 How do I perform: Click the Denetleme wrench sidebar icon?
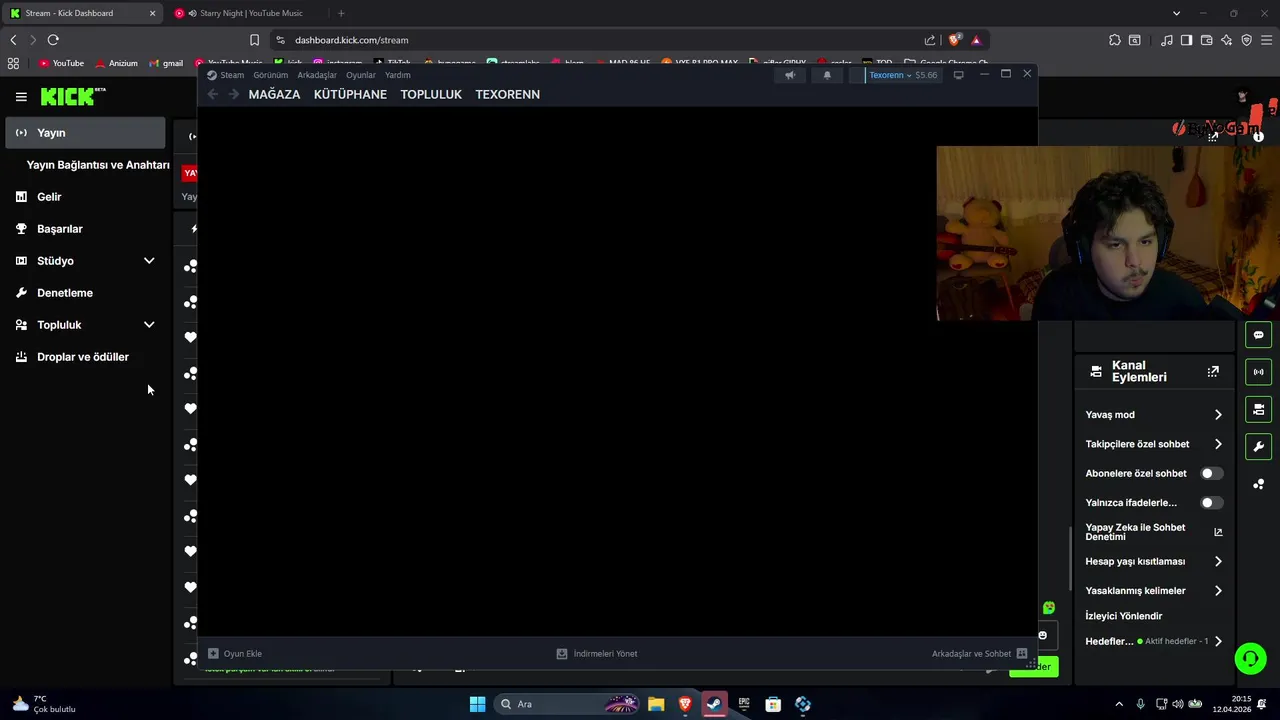21,293
